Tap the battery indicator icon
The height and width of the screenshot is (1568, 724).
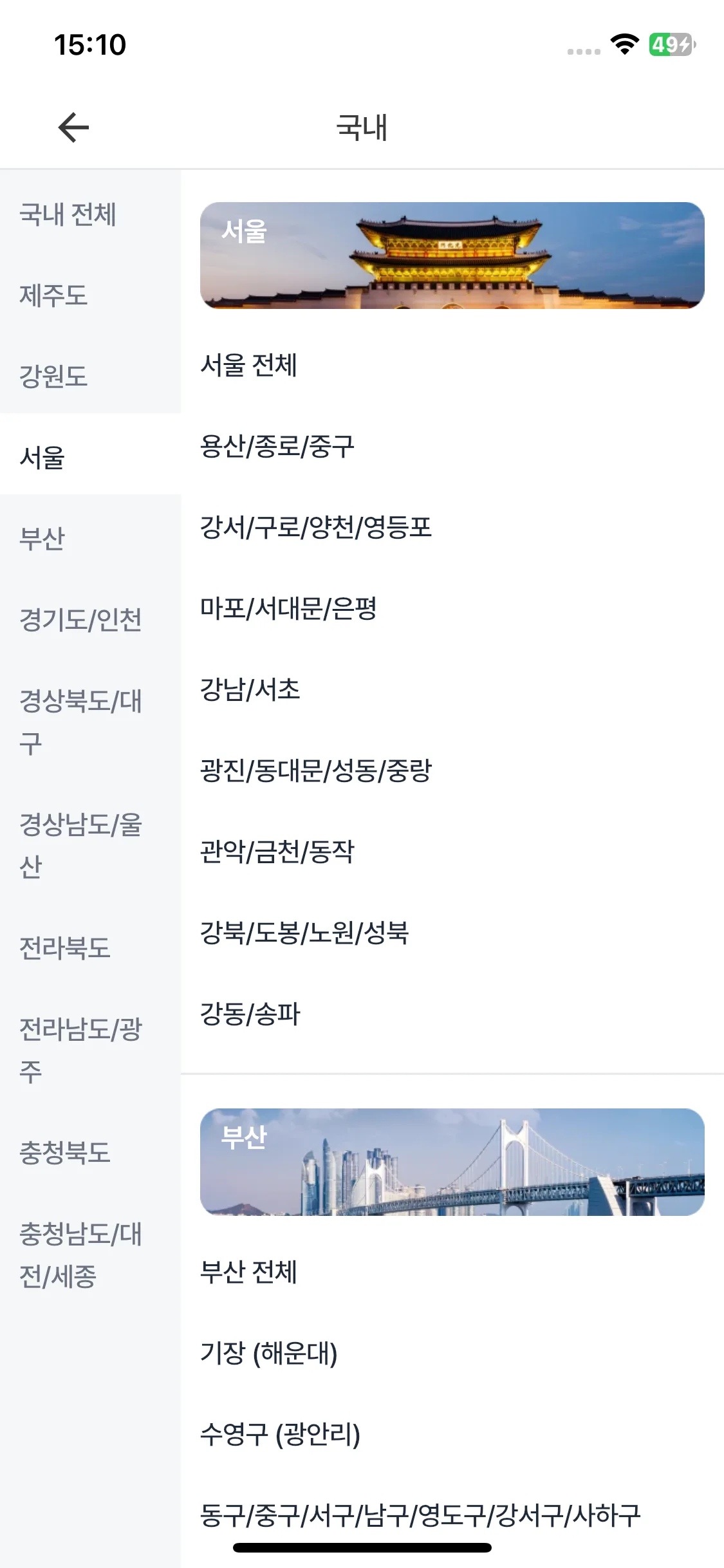(x=672, y=44)
